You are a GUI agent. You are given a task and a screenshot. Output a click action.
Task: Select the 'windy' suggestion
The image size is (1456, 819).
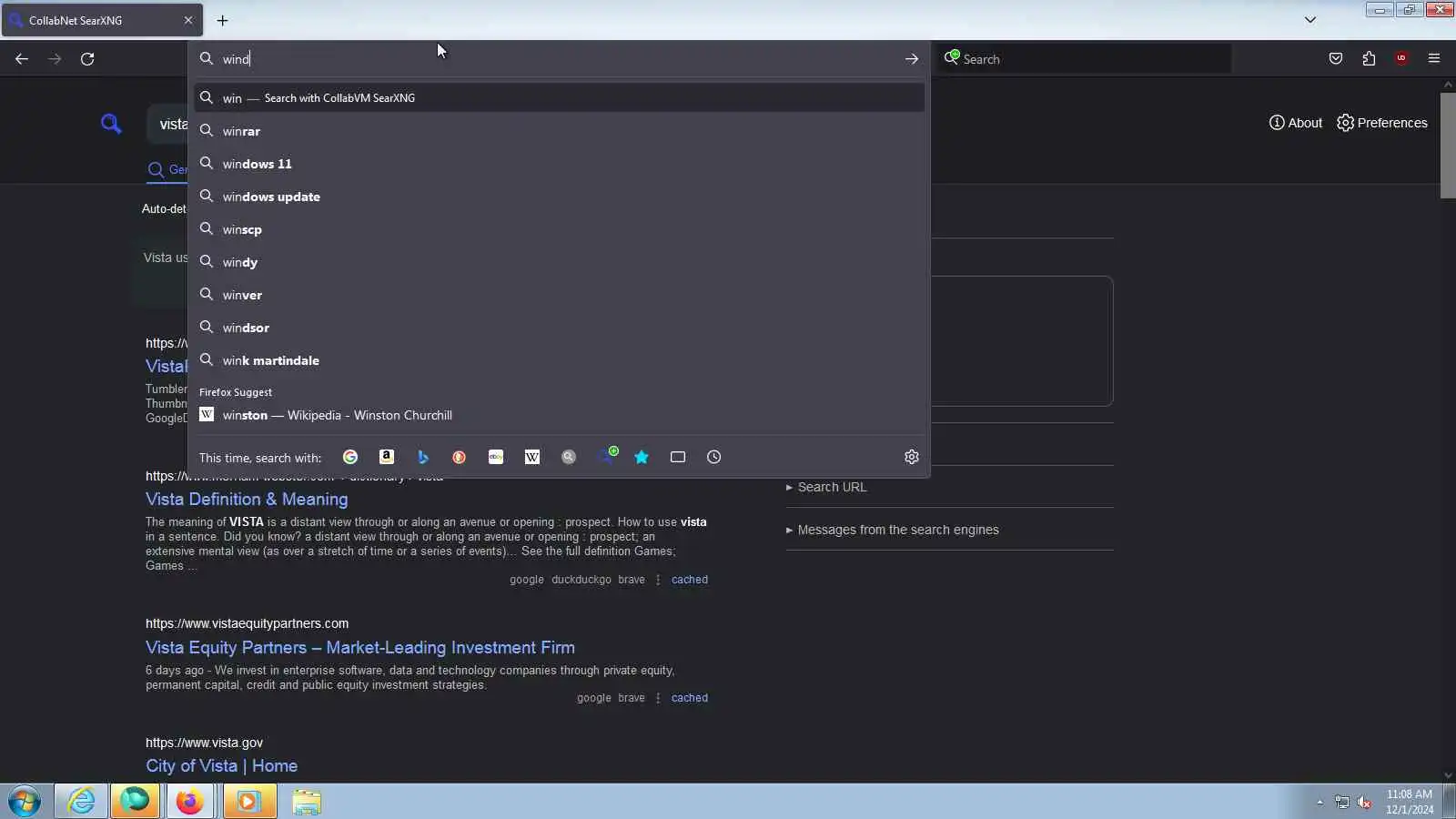pyautogui.click(x=560, y=262)
